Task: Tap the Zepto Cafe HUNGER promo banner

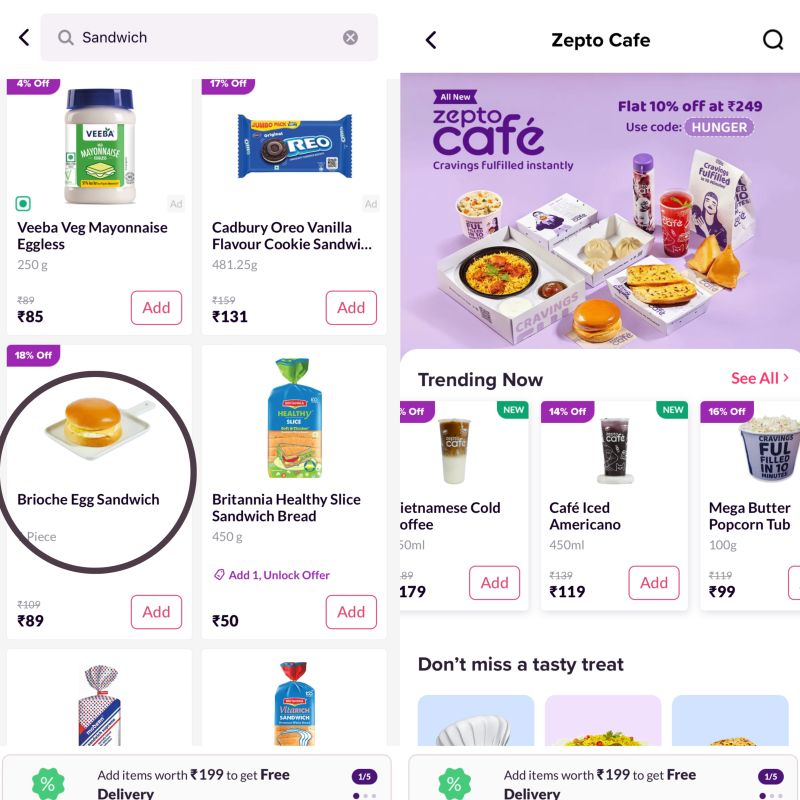Action: pos(600,211)
